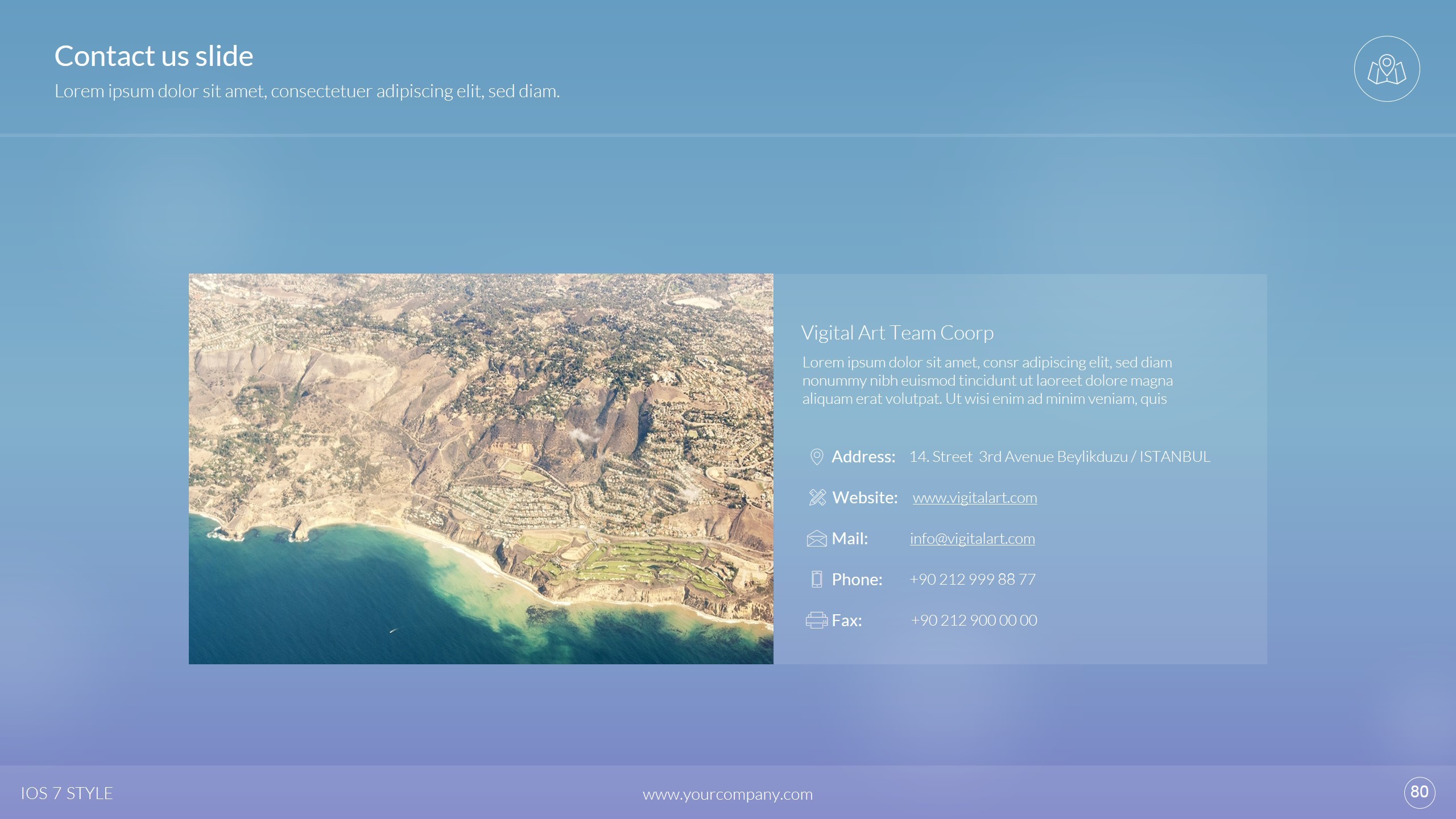Click the Website pencil ruler icon

(817, 498)
